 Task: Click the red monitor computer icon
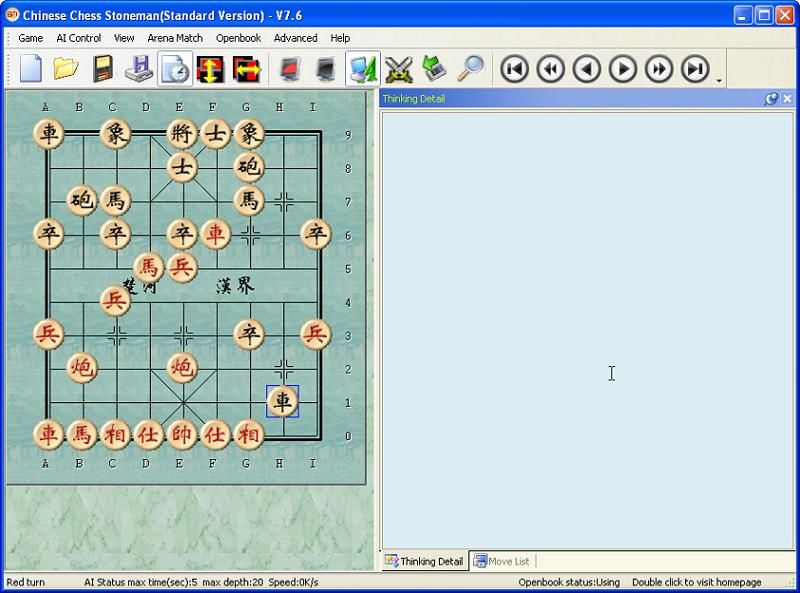point(290,68)
